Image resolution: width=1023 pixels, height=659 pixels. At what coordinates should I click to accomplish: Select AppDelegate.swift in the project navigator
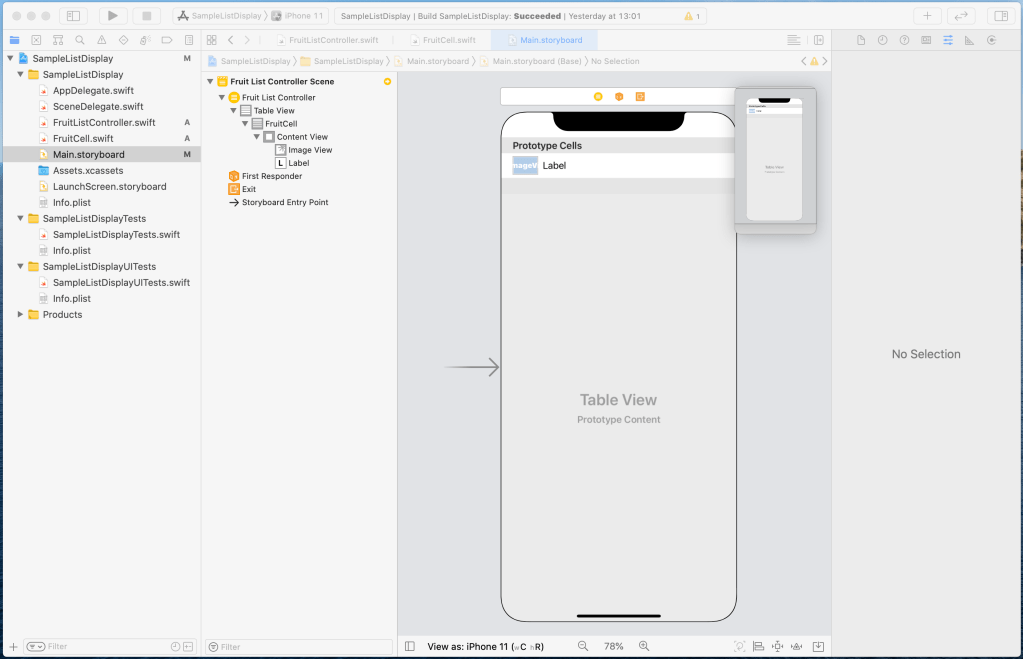click(92, 91)
